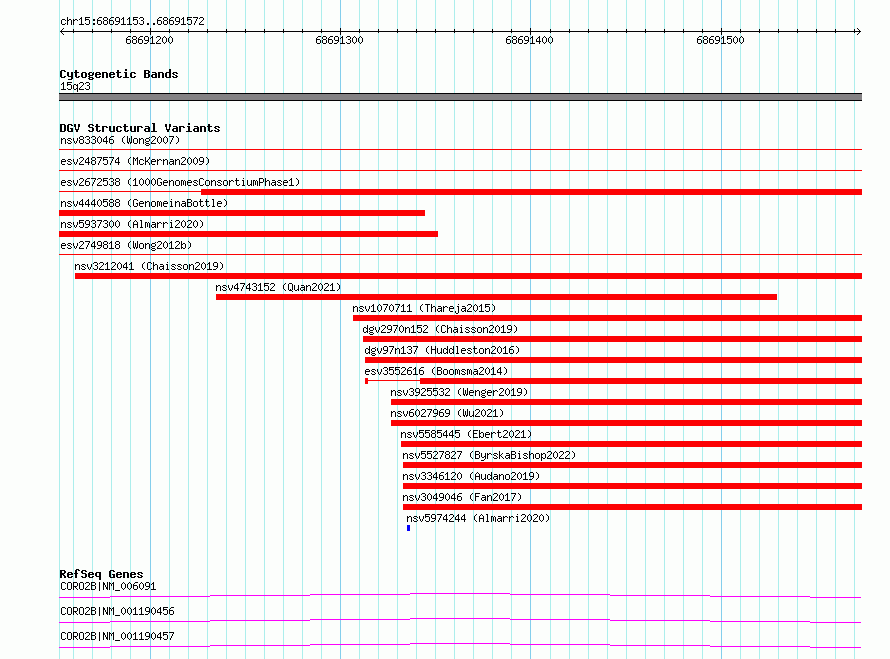The height and width of the screenshot is (659, 890).
Task: Click the red bar under nsv5937300
Action: [x=248, y=234]
